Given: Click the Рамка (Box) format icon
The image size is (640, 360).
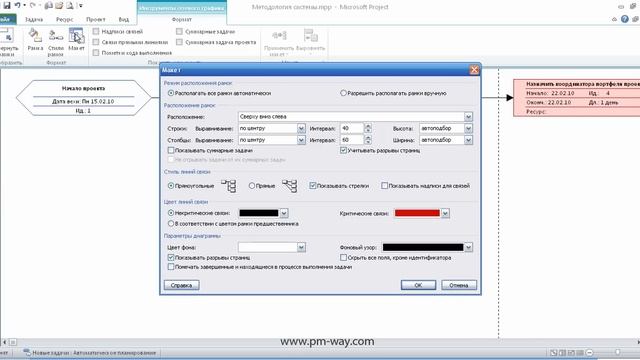Looking at the screenshot, I should [x=36, y=40].
